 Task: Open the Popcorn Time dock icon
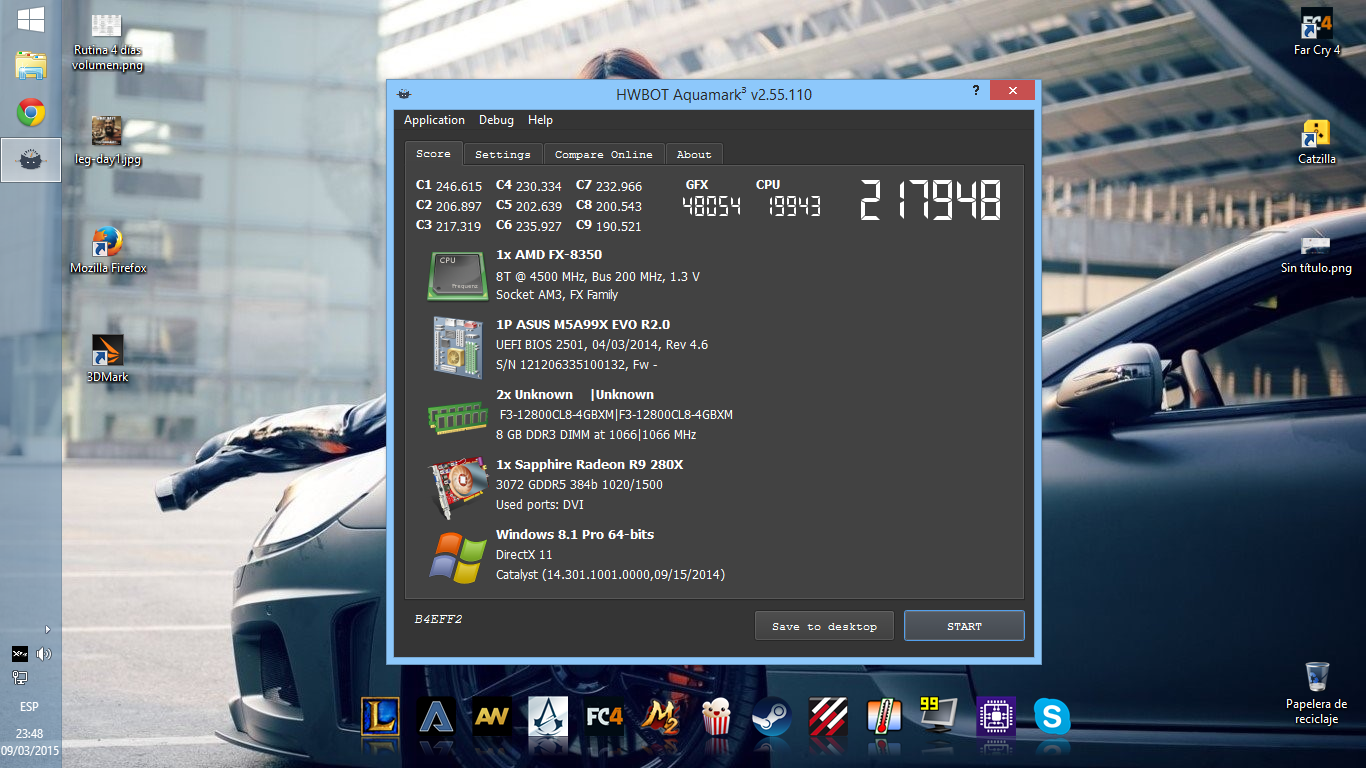[x=716, y=717]
